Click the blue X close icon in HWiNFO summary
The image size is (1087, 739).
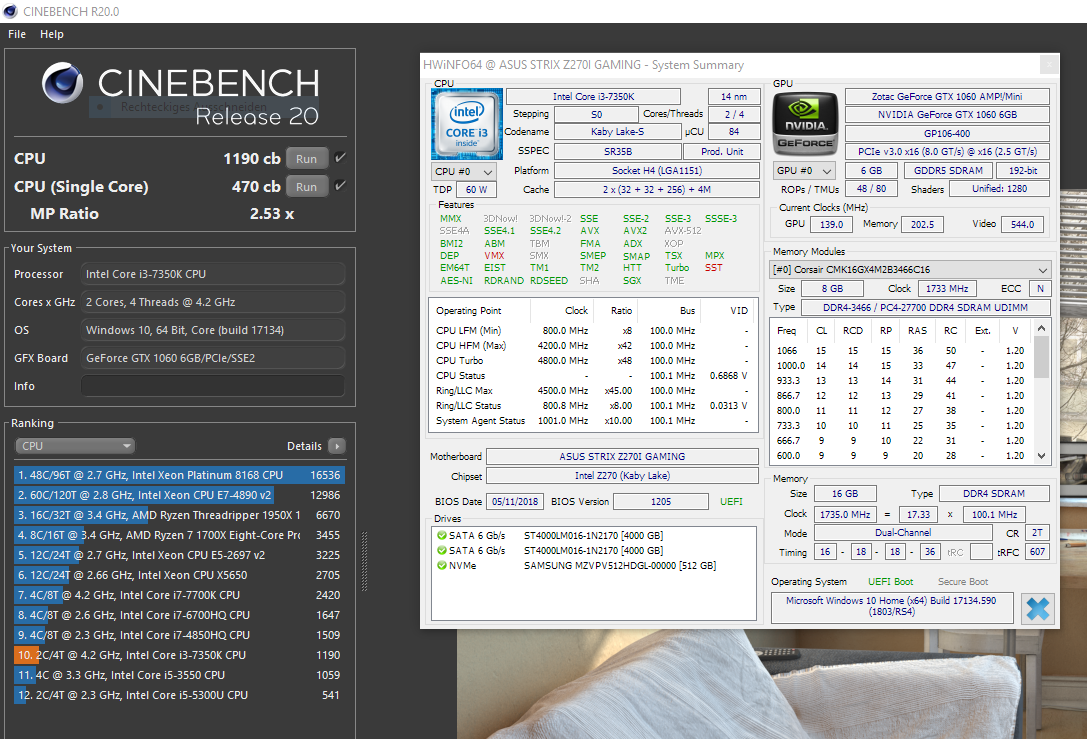tap(1038, 609)
